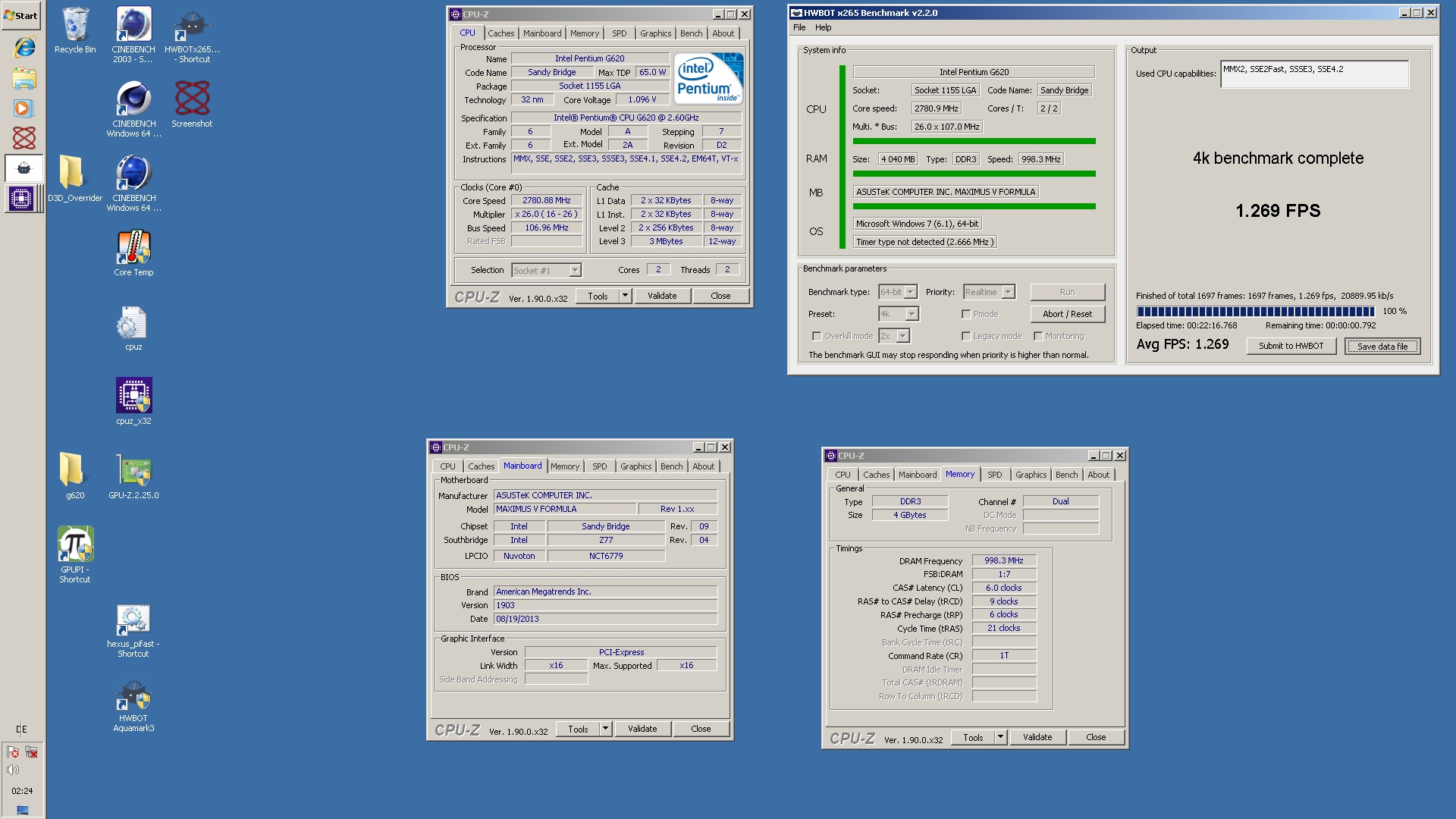
Task: Click the taskbar clock 02:24
Action: pos(22,790)
